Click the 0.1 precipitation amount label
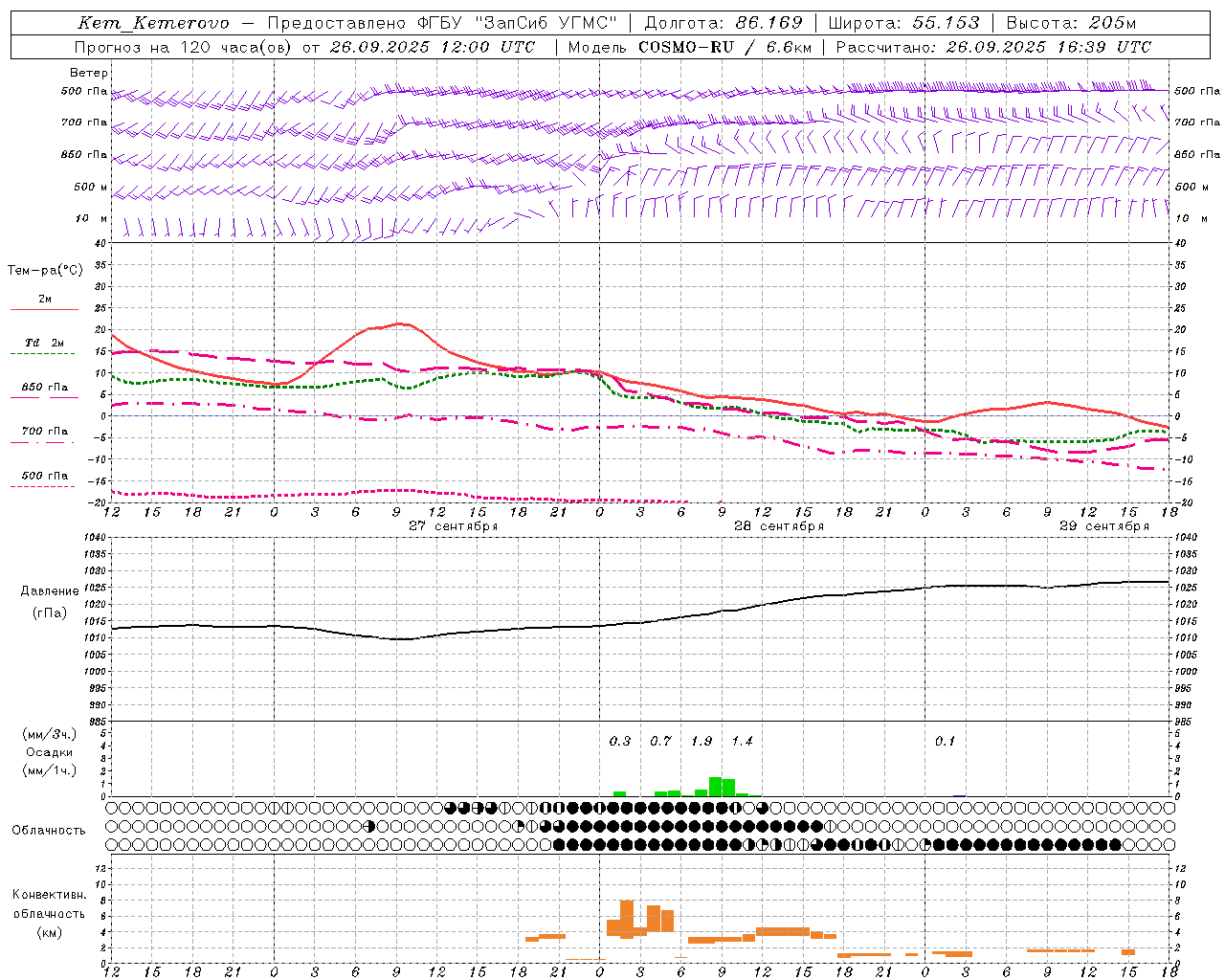The image size is (1225, 980). tap(945, 741)
